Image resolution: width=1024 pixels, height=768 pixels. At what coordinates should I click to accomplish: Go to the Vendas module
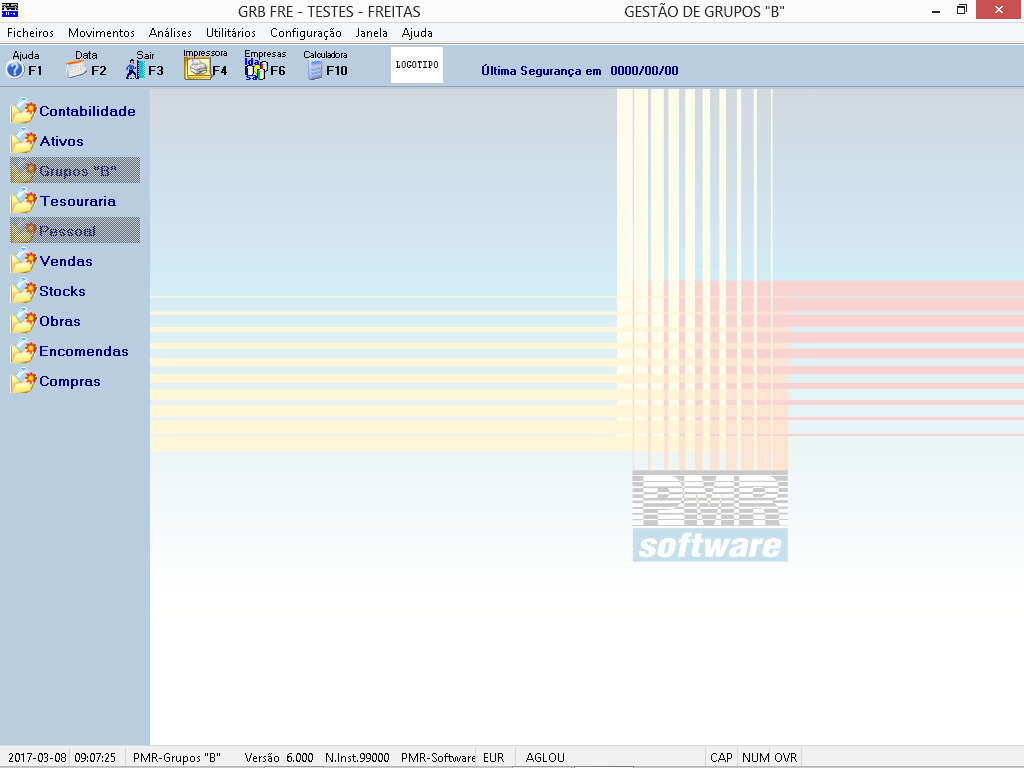point(66,261)
